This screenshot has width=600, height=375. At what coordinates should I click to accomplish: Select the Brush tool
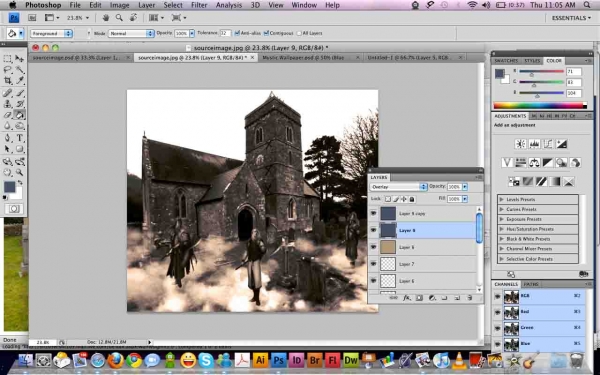point(20,93)
